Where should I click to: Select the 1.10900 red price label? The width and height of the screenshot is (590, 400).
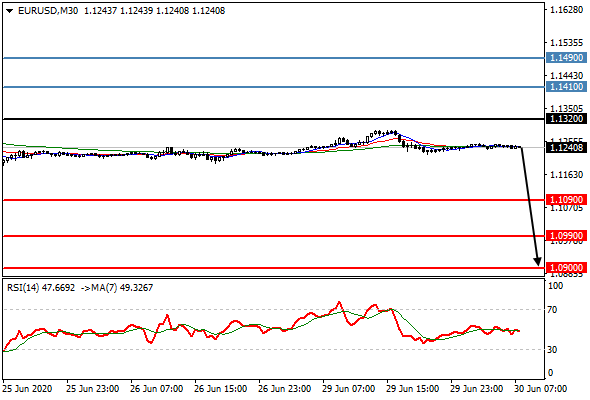pos(566,199)
